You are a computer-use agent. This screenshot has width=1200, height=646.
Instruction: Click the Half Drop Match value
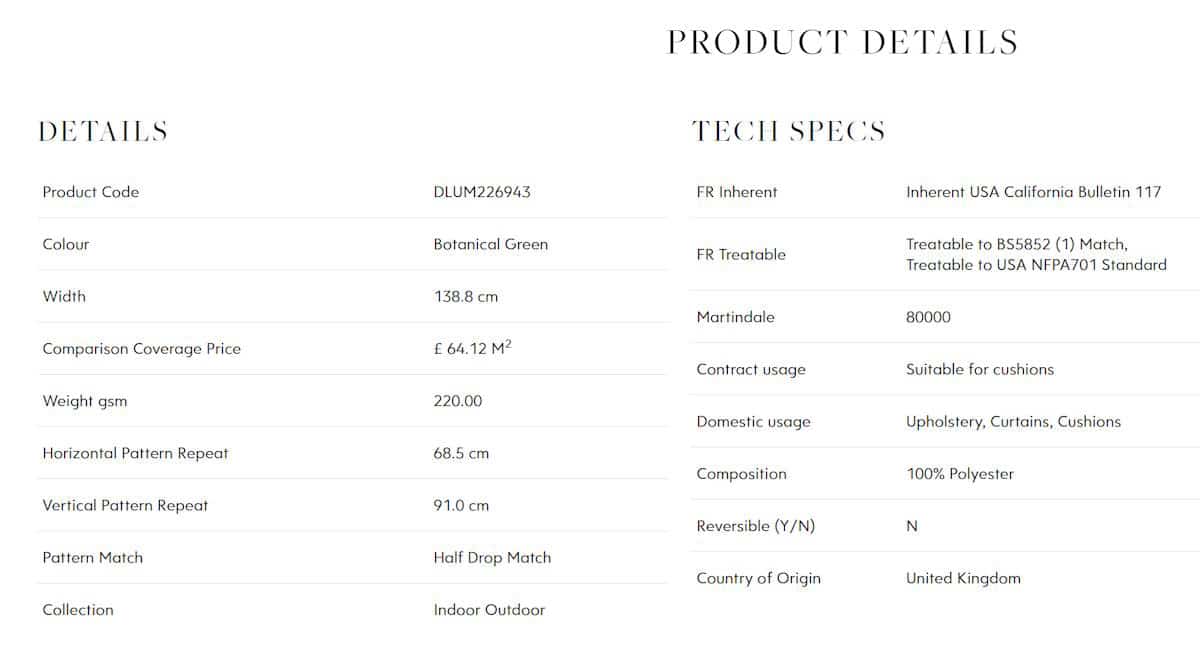tap(492, 557)
